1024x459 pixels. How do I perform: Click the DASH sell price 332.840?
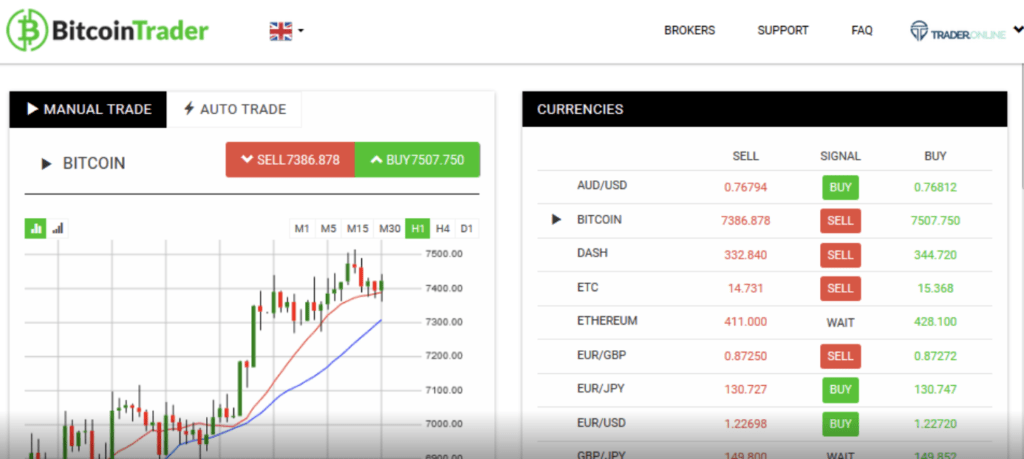745,255
